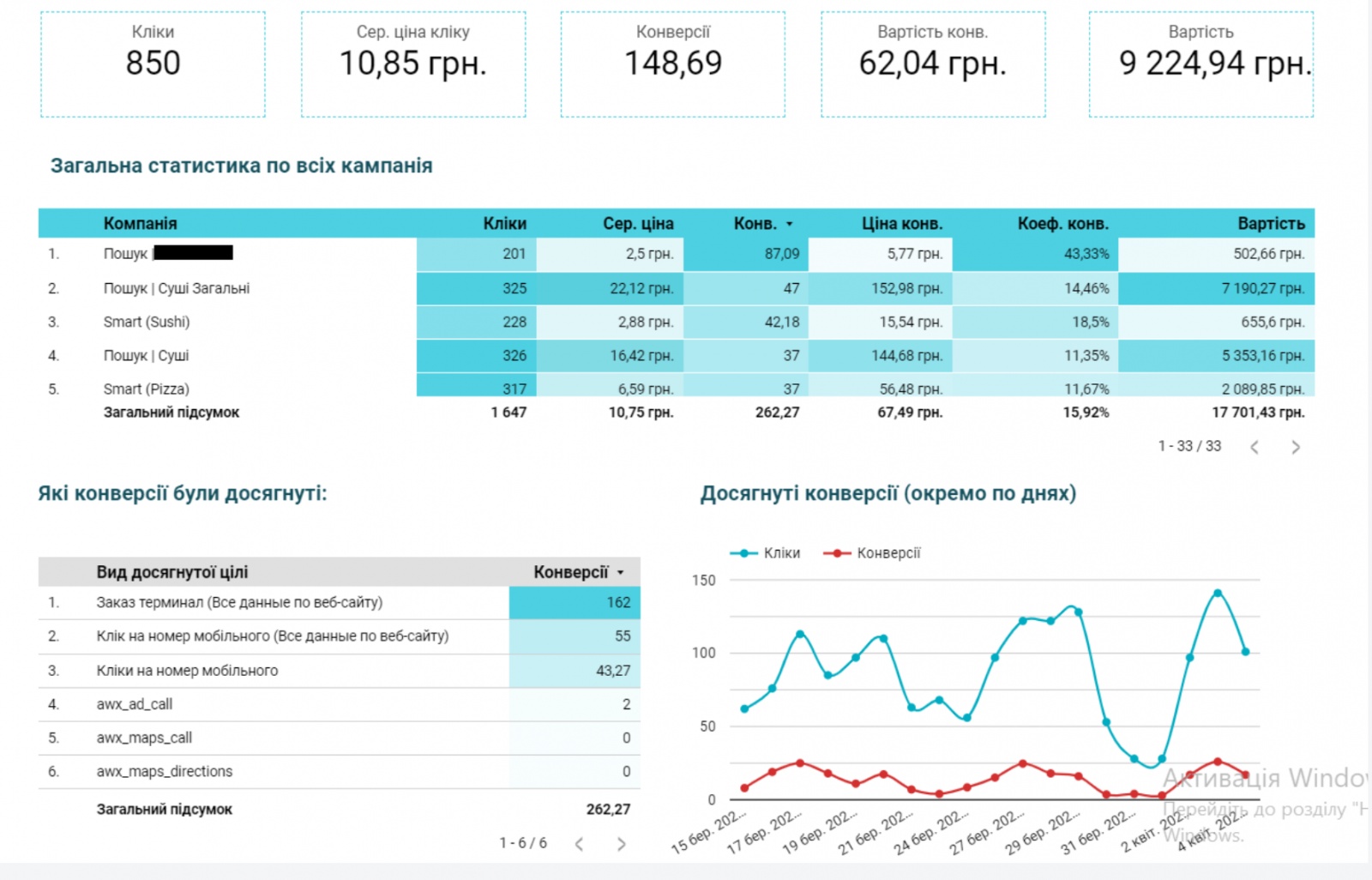
Task: Click the peak point on Кліки chart line
Action: 1218,593
